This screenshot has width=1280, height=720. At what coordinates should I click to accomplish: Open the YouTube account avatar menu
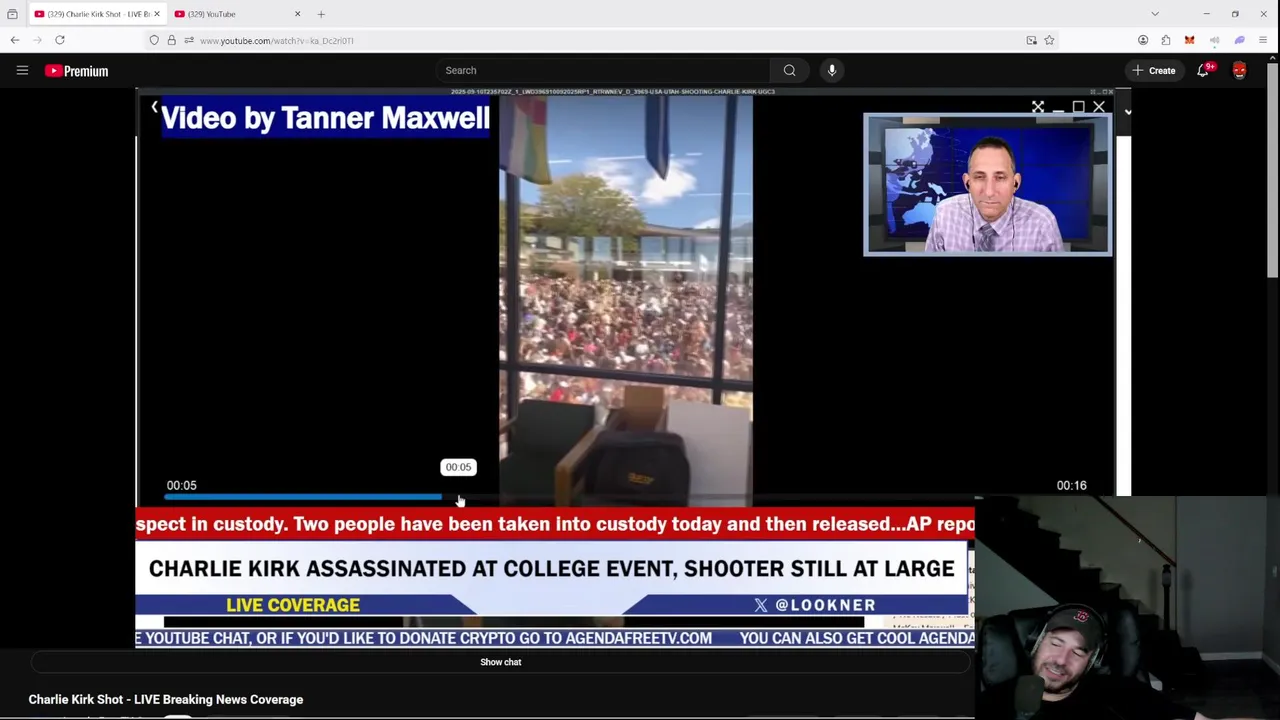click(1240, 70)
